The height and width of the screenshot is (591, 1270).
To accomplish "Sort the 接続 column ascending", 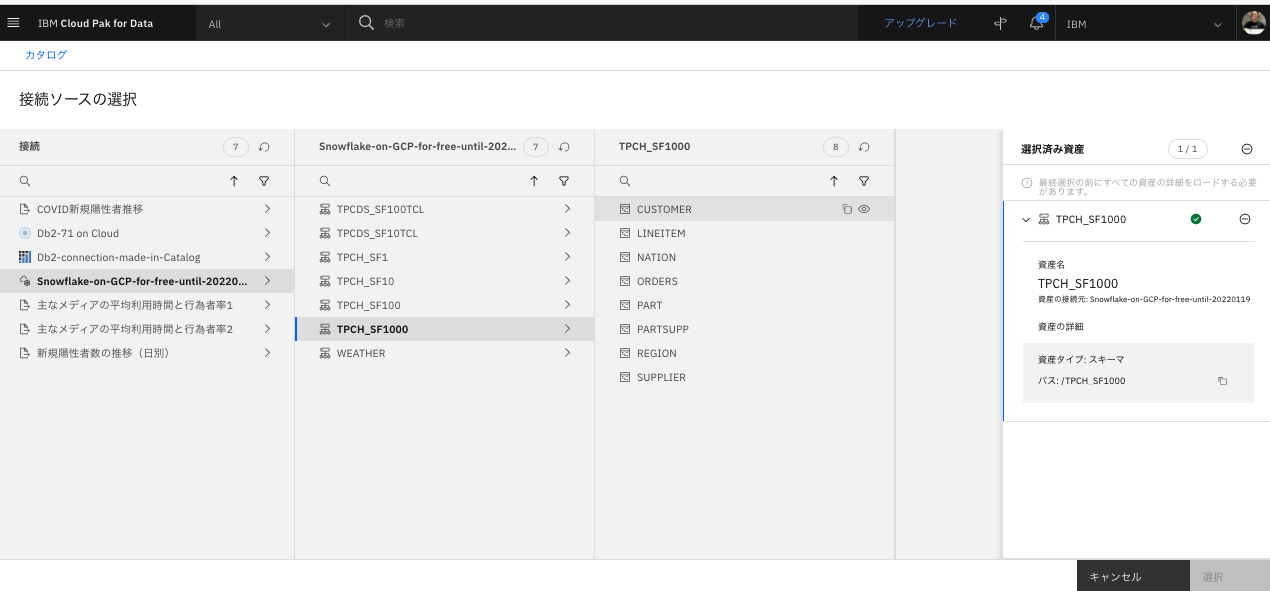I will 234,181.
